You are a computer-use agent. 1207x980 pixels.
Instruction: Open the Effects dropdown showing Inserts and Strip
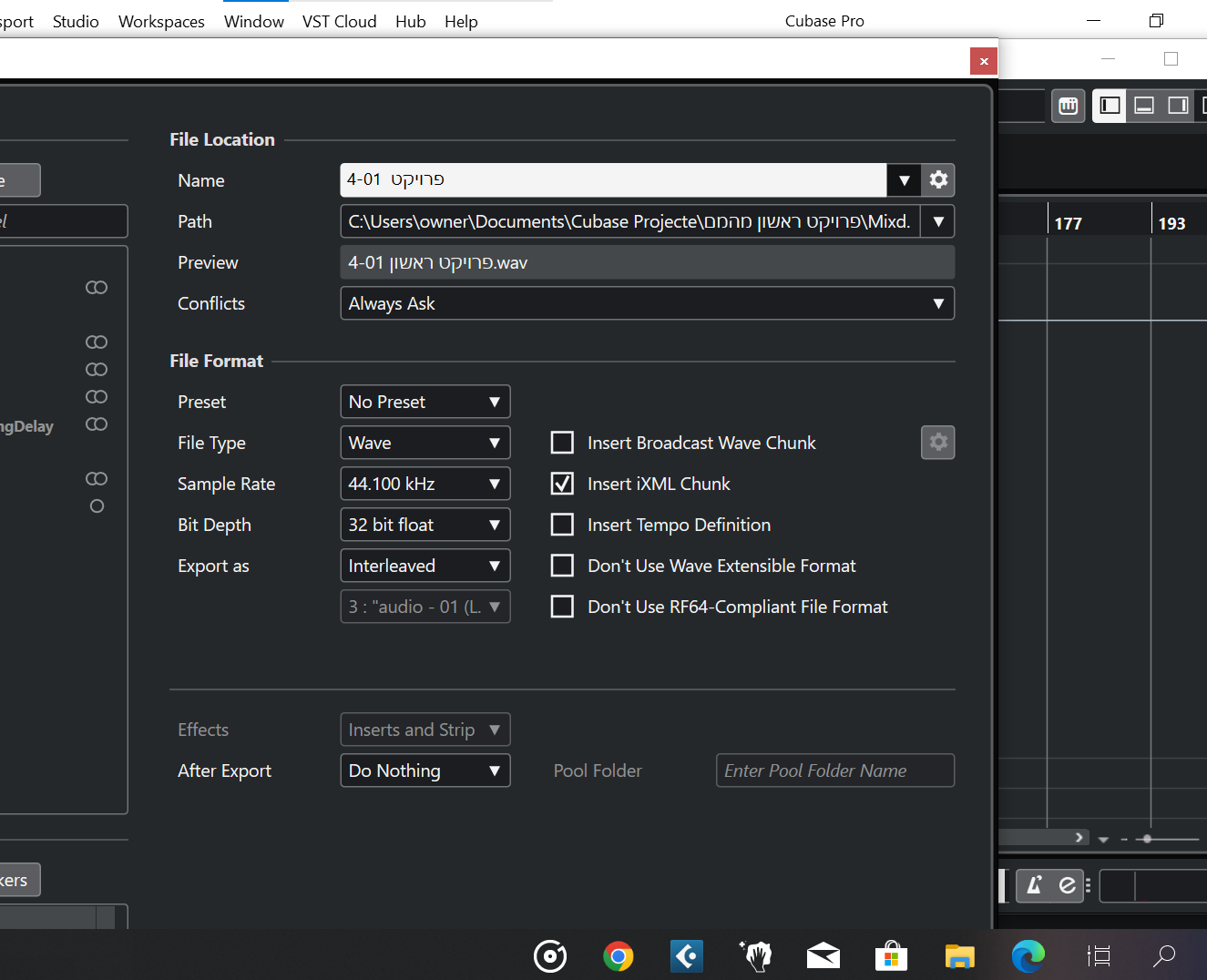pyautogui.click(x=425, y=730)
